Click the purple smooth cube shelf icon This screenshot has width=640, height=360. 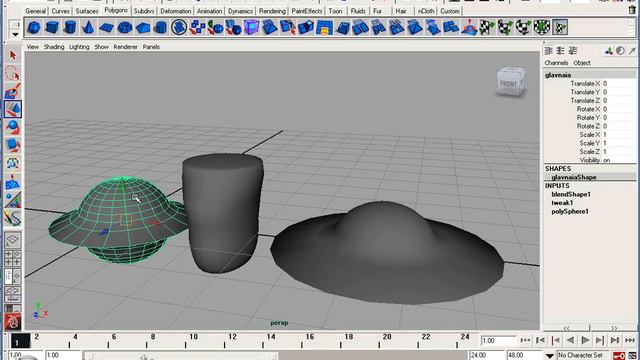(251, 27)
